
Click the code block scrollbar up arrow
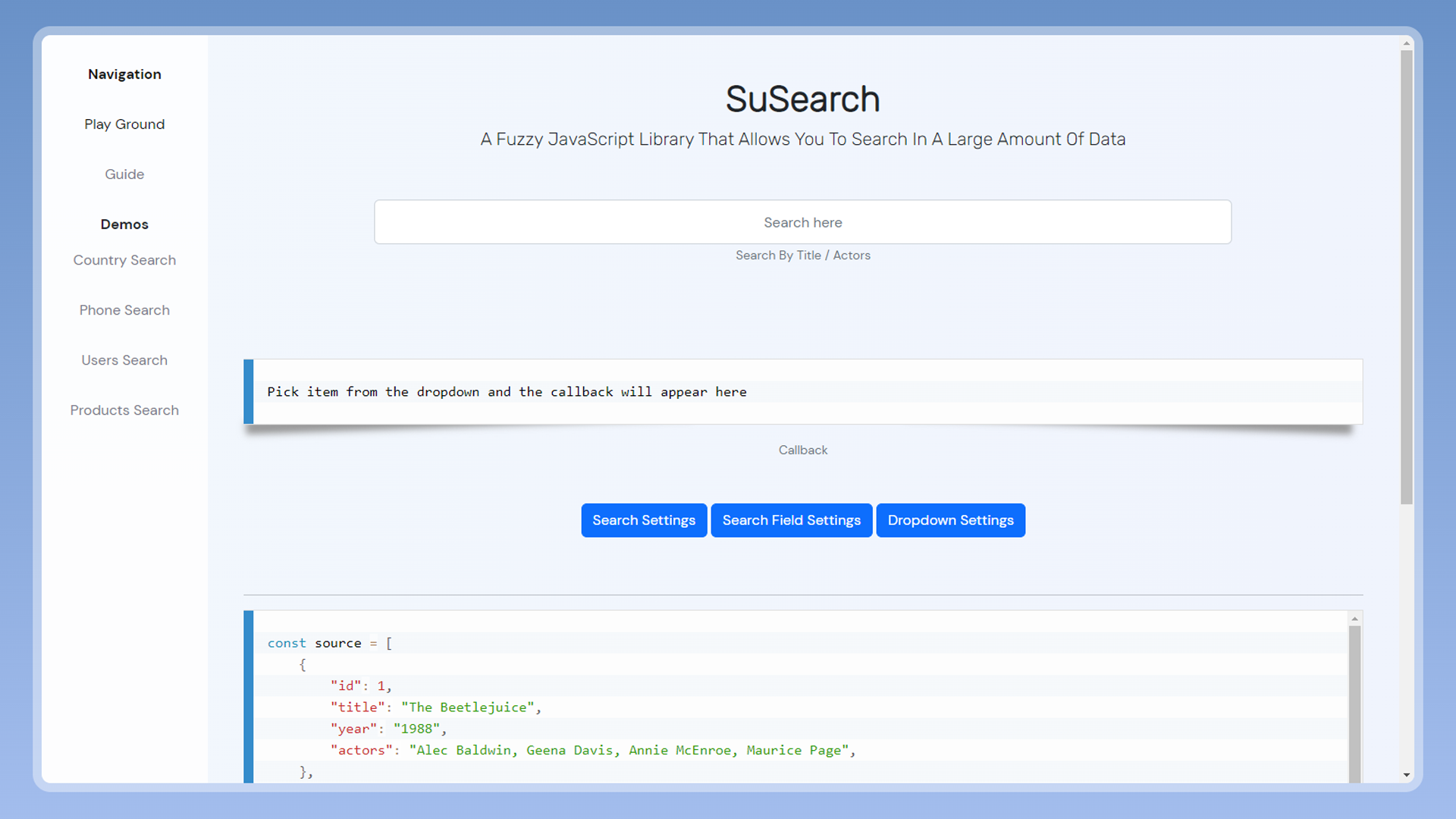pos(1354,619)
